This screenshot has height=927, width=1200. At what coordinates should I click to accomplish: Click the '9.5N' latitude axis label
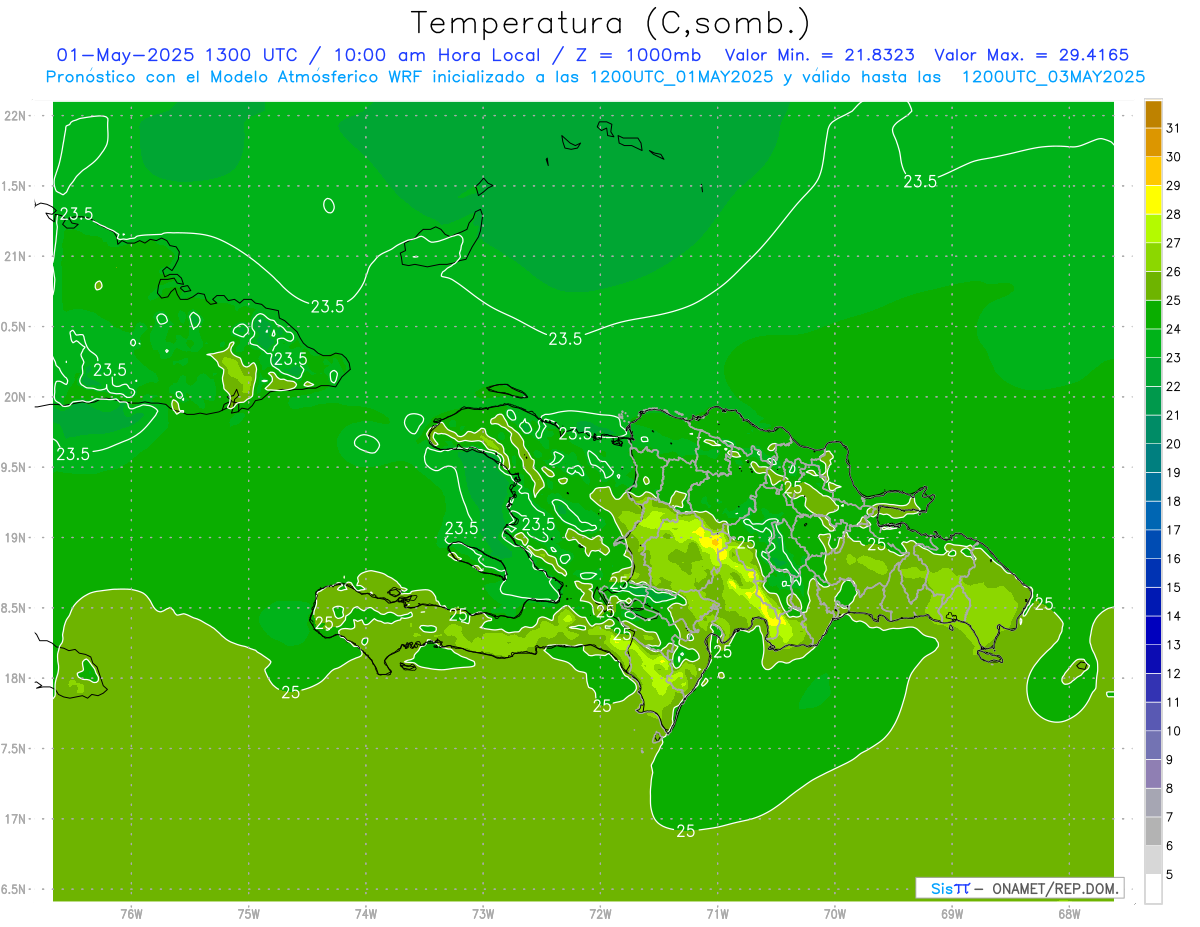15,467
